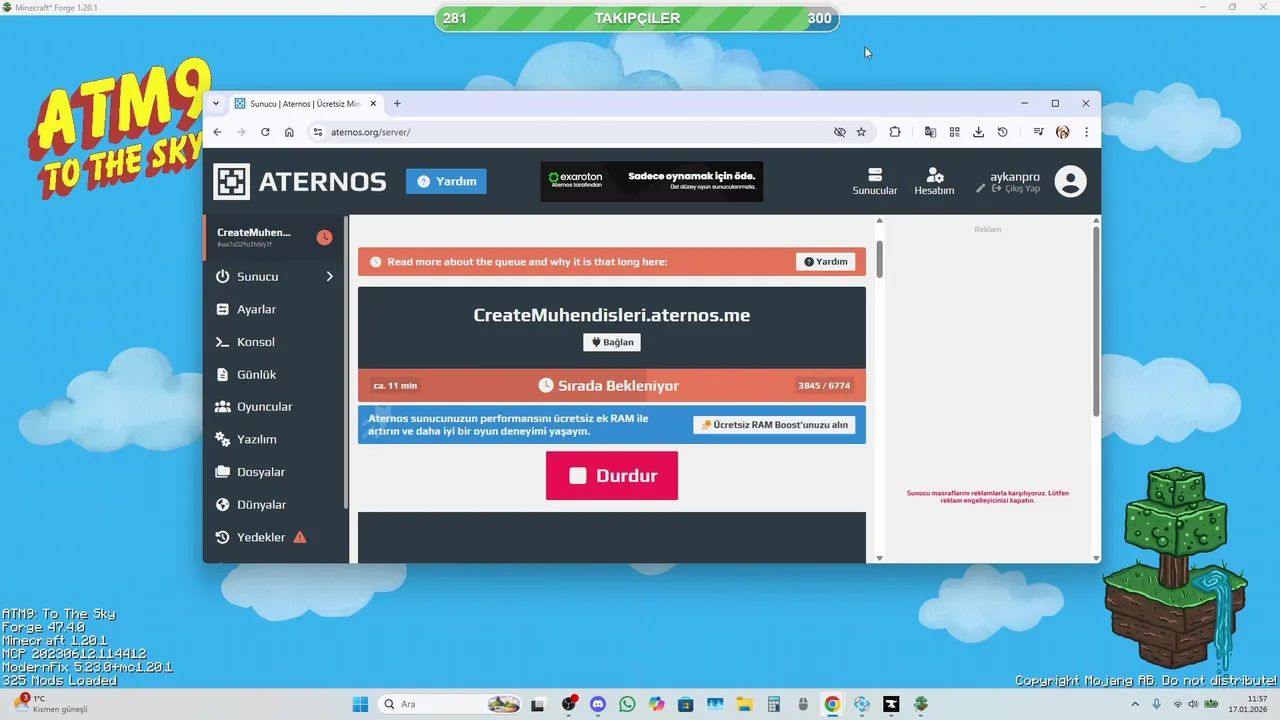The width and height of the screenshot is (1280, 720).
Task: Open OBS Studio from the taskbar
Action: coord(569,704)
